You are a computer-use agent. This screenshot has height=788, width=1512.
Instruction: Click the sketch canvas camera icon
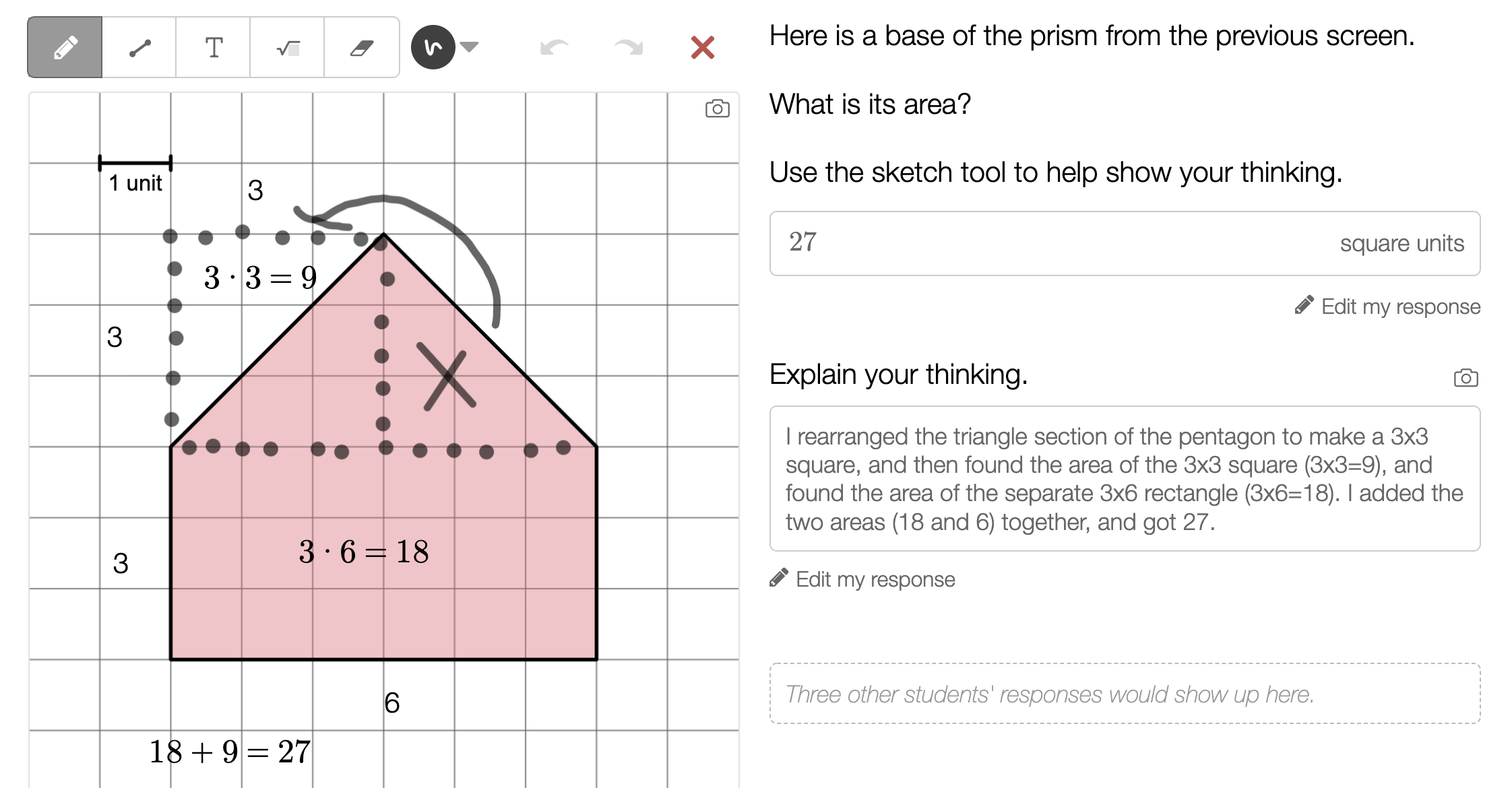717,108
